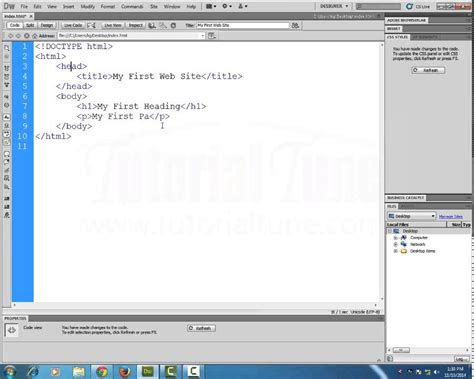Click the File Management icon beside Title field
This screenshot has height=379, width=474.
[x=295, y=25]
